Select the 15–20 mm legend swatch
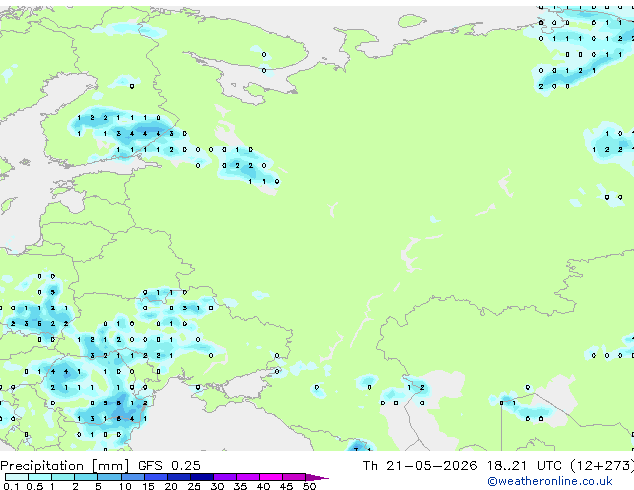 (x=156, y=477)
